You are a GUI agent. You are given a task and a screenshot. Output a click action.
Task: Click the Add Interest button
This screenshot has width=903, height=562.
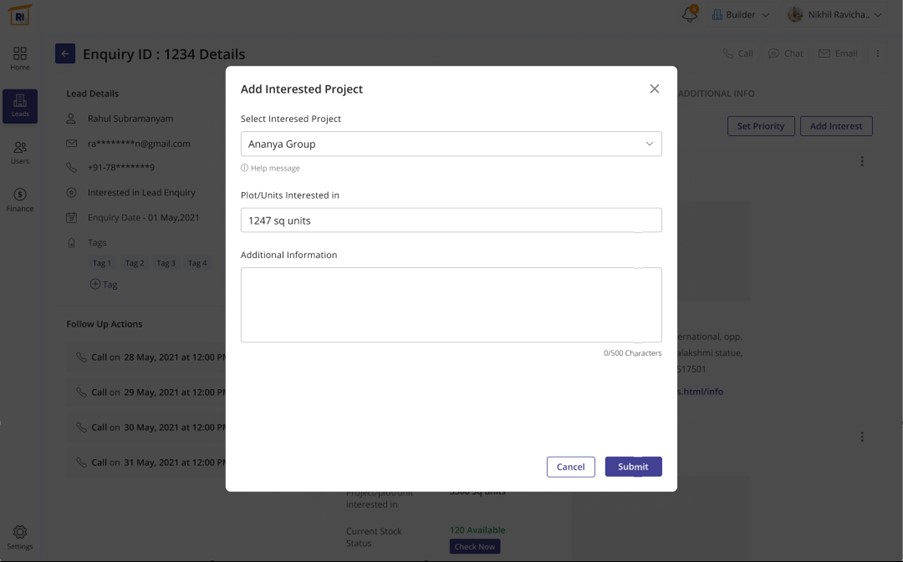point(835,126)
